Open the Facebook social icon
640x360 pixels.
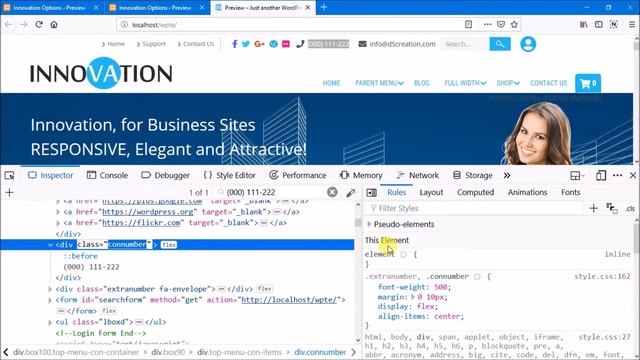tap(235, 44)
